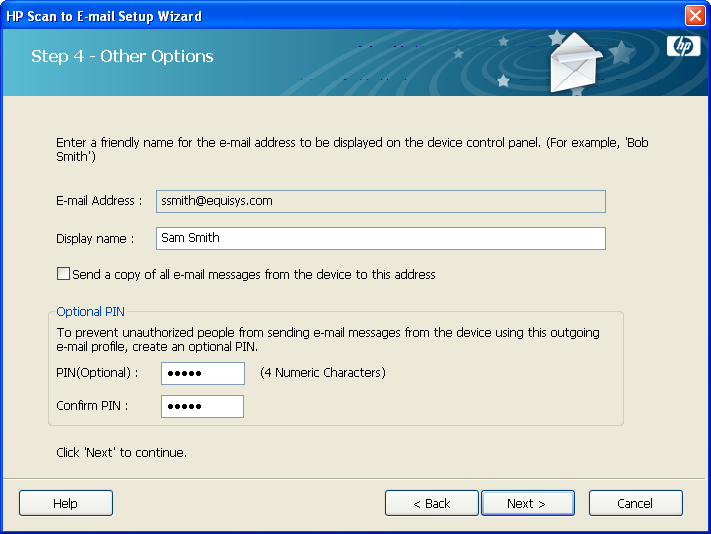Click the 'Optional PIN' group label
The height and width of the screenshot is (534, 711).
tap(90, 311)
